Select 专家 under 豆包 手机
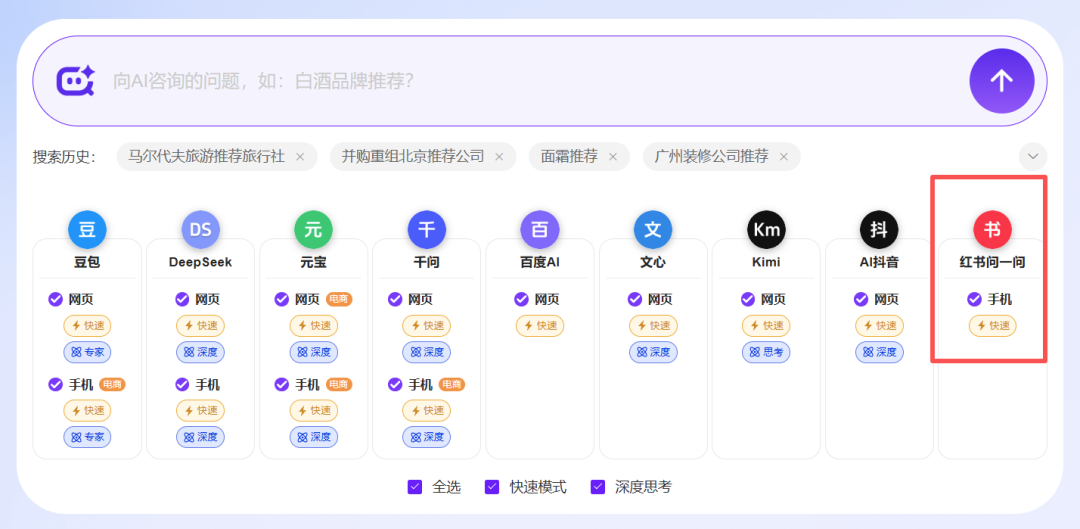Viewport: 1080px width, 529px height. tap(87, 437)
